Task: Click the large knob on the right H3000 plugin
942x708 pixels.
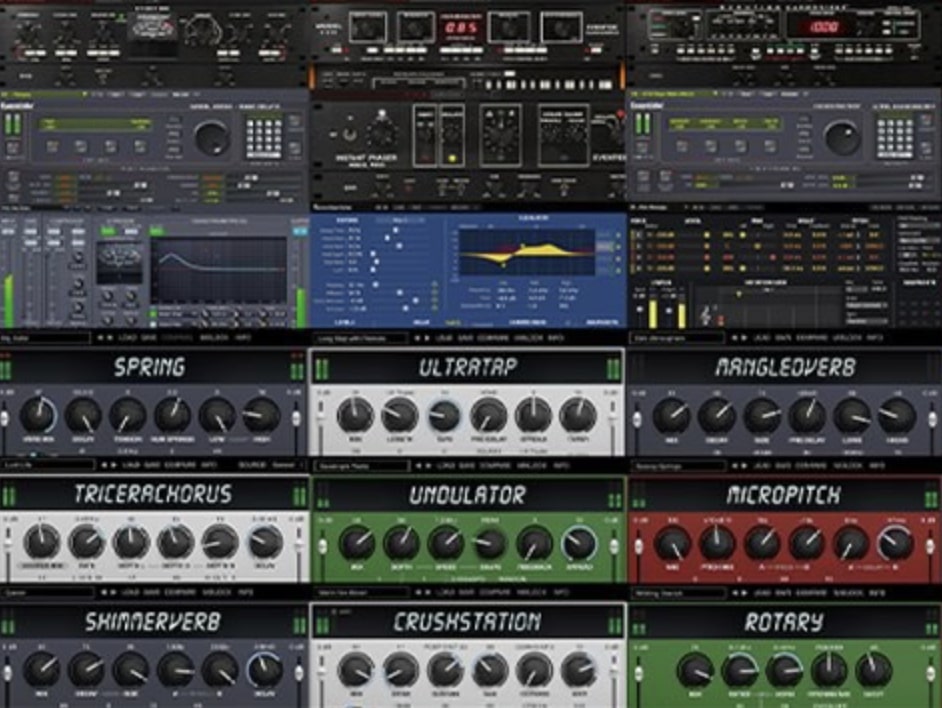Action: [x=842, y=138]
